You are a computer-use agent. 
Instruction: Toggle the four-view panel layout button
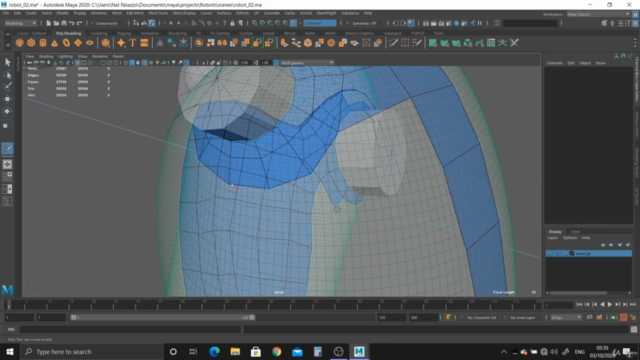coord(7,177)
